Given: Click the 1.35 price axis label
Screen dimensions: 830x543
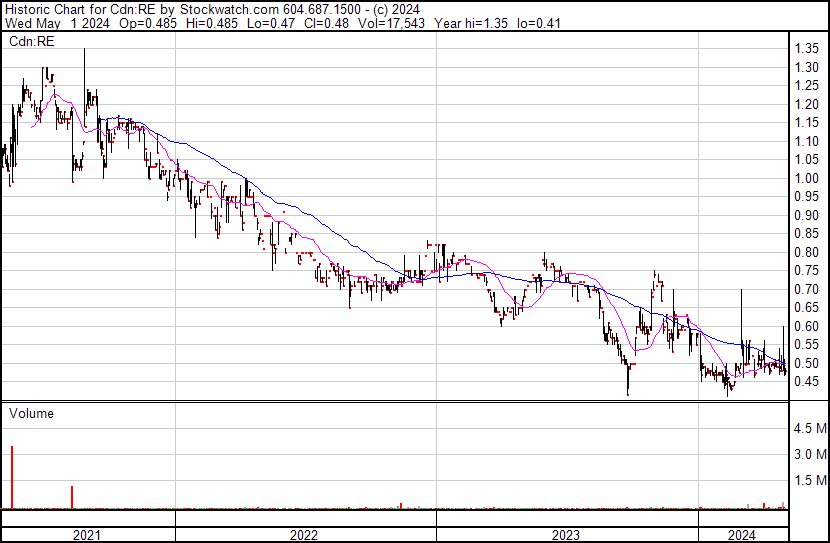Looking at the screenshot, I should [x=807, y=48].
